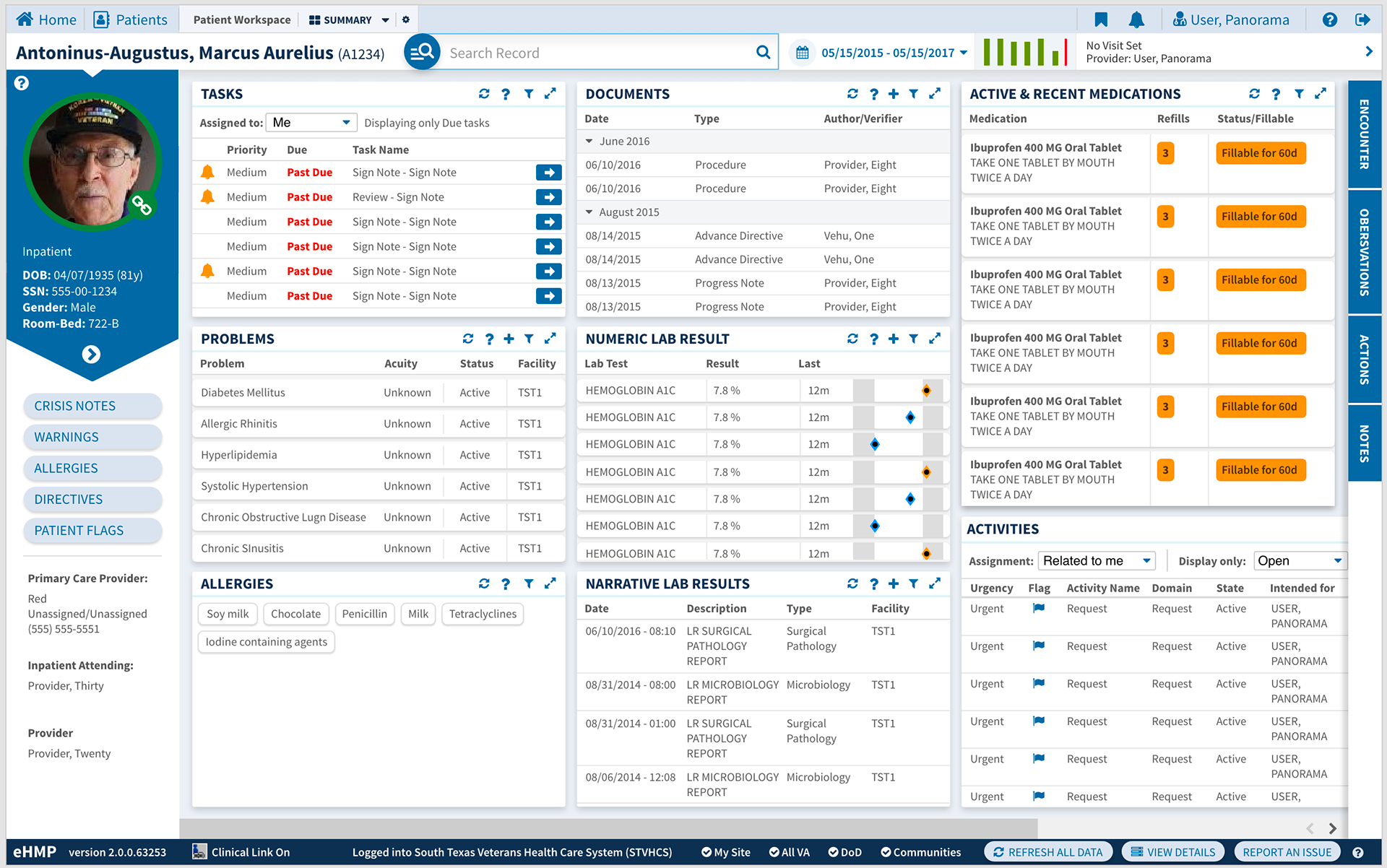Viewport: 1387px width, 868px height.
Task: Click the Refresh All Data button
Action: point(1047,852)
